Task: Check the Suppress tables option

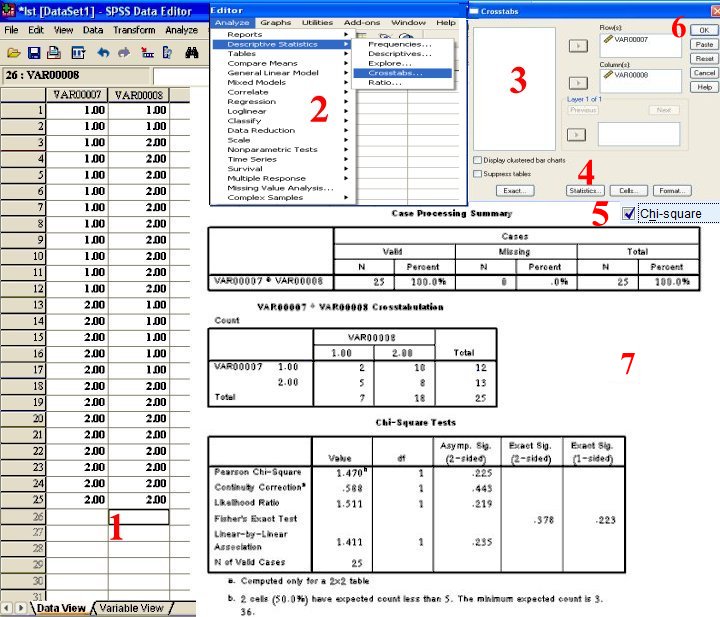Action: (477, 173)
